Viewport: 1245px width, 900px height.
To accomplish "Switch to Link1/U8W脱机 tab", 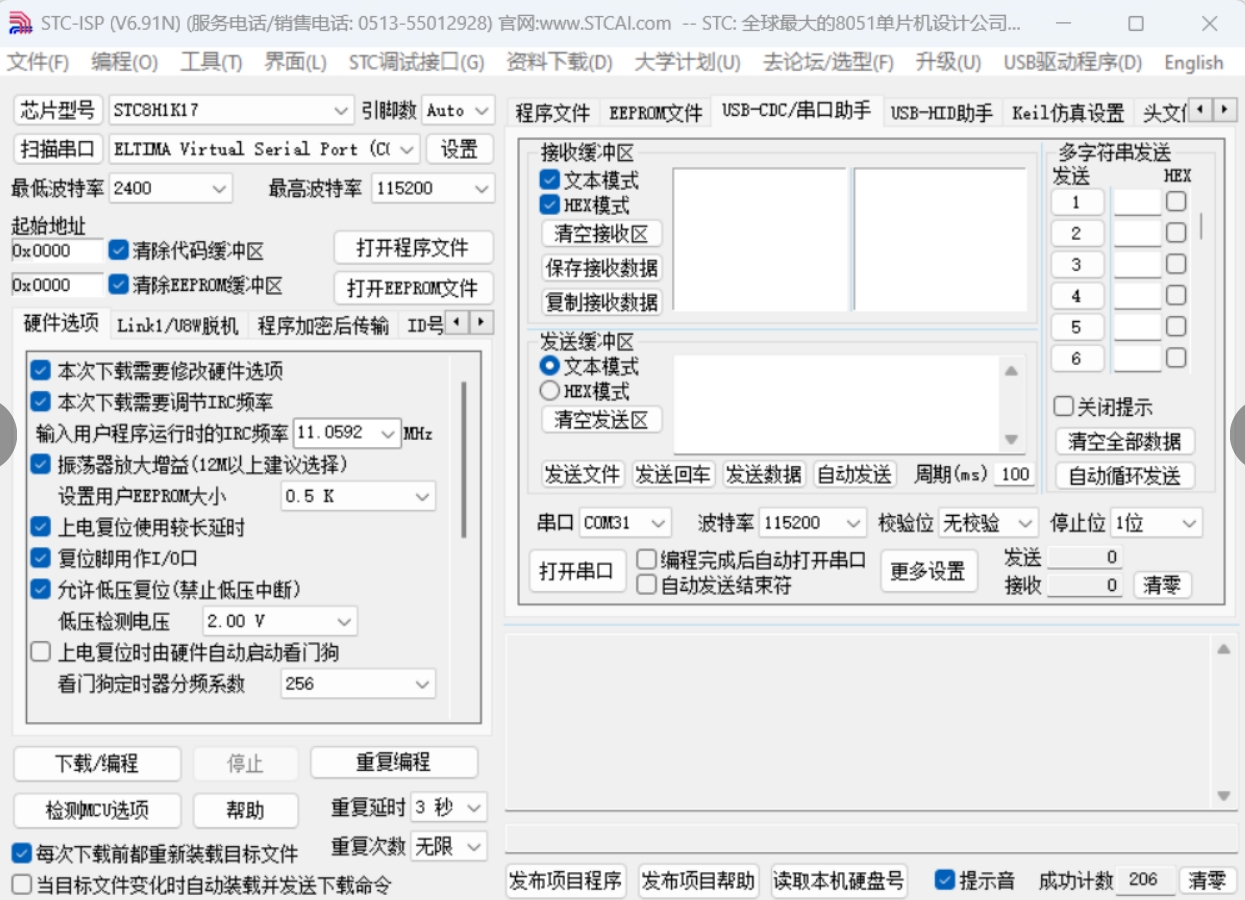I will coord(177,325).
